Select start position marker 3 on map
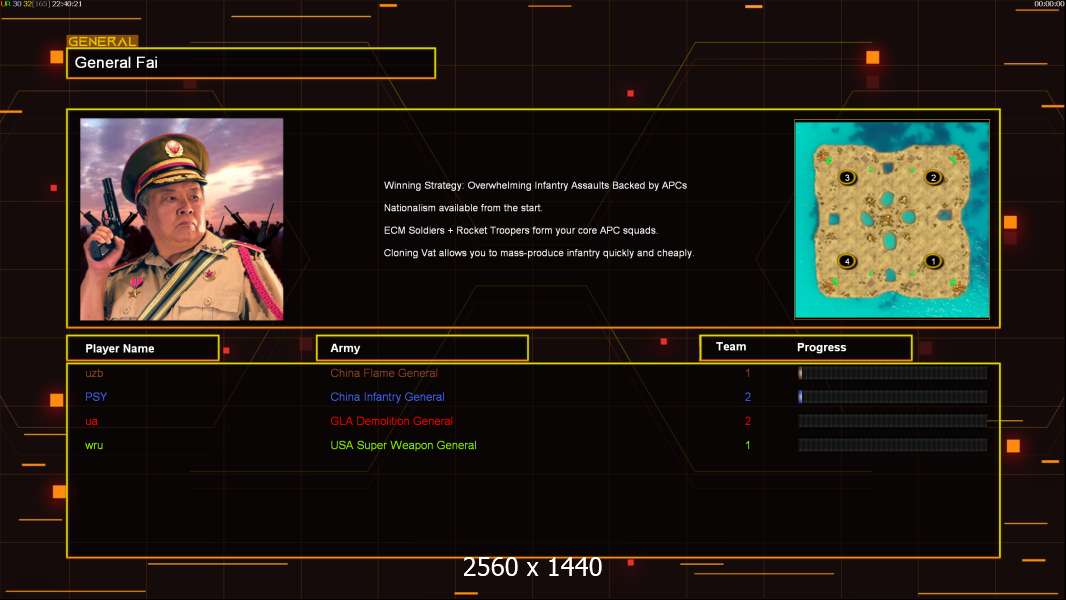Viewport: 1066px width, 600px height. (847, 177)
